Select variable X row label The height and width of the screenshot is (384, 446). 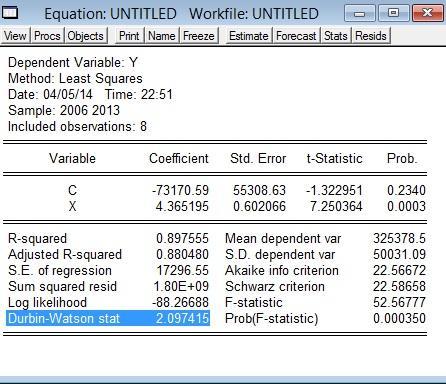click(72, 206)
